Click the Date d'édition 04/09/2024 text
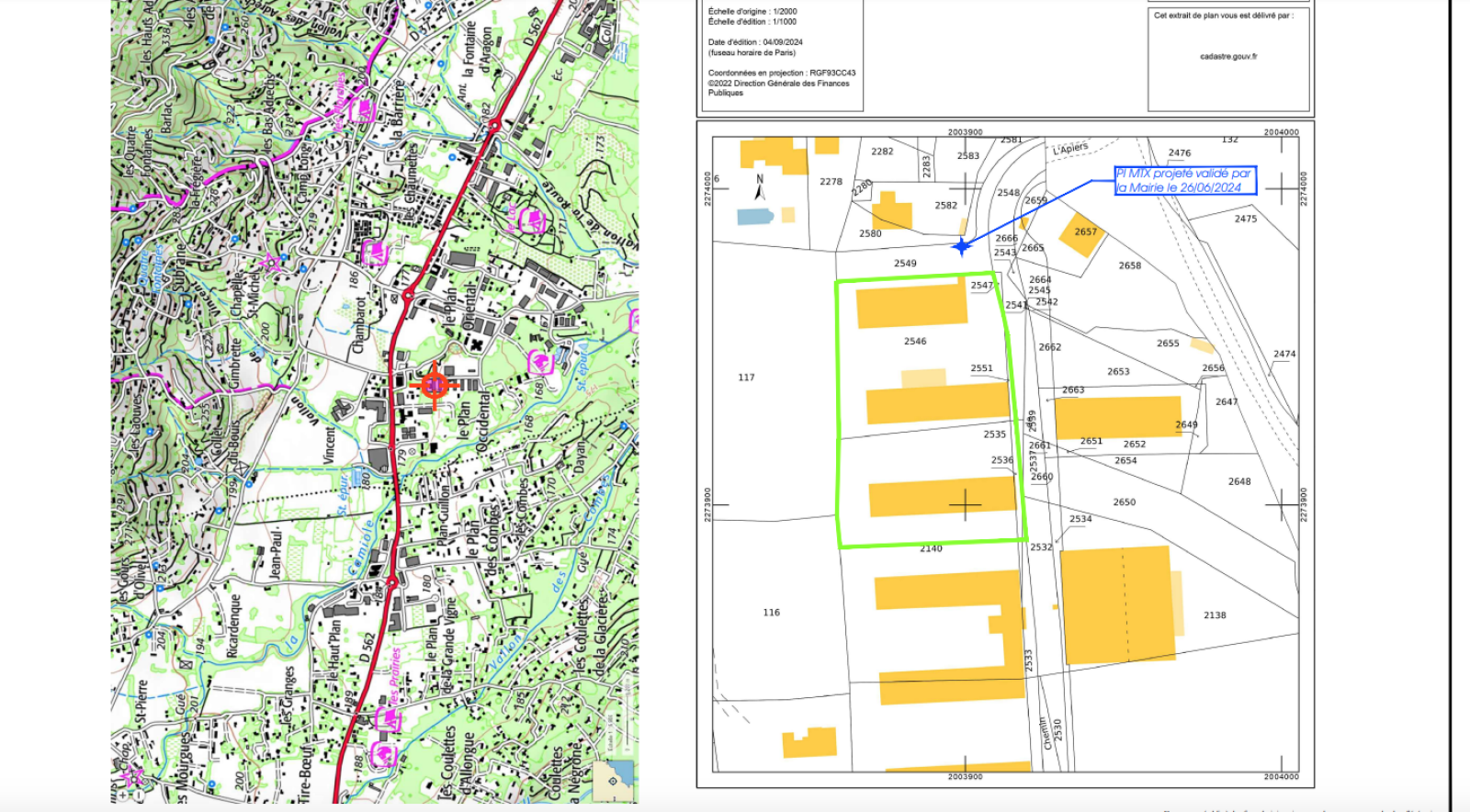This screenshot has height=812, width=1470. pyautogui.click(x=755, y=42)
